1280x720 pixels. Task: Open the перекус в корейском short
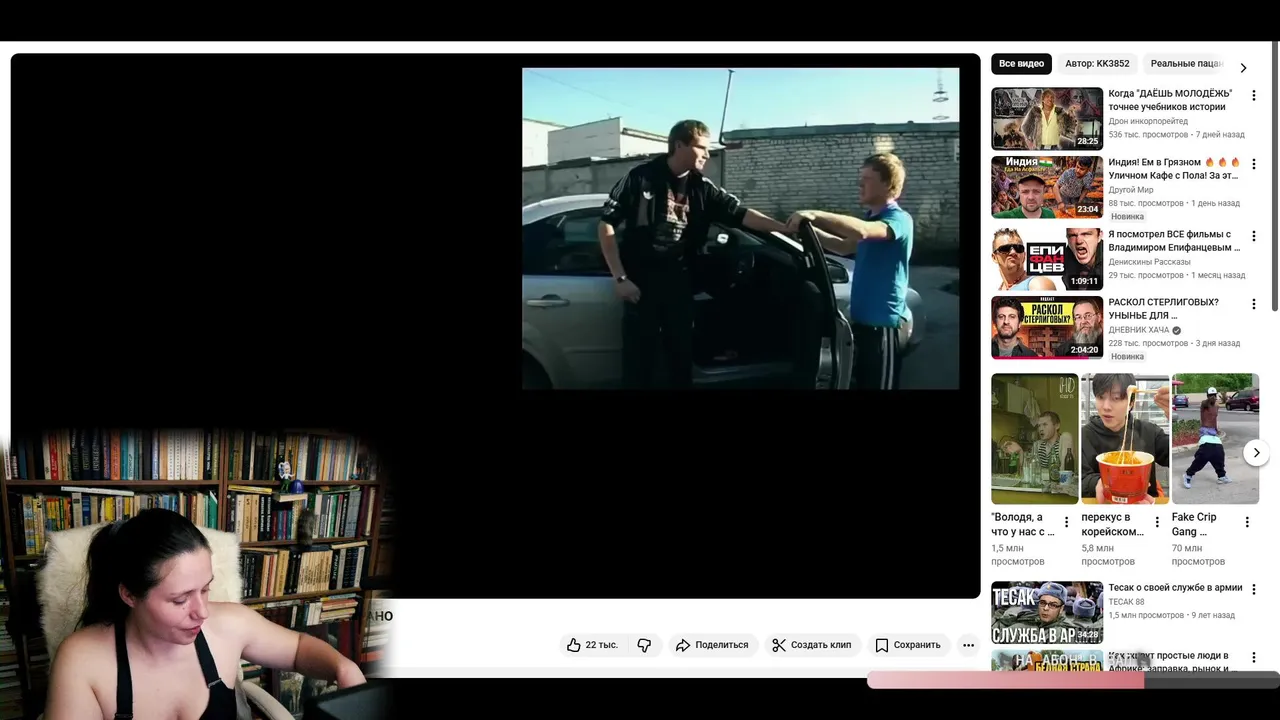coord(1125,438)
